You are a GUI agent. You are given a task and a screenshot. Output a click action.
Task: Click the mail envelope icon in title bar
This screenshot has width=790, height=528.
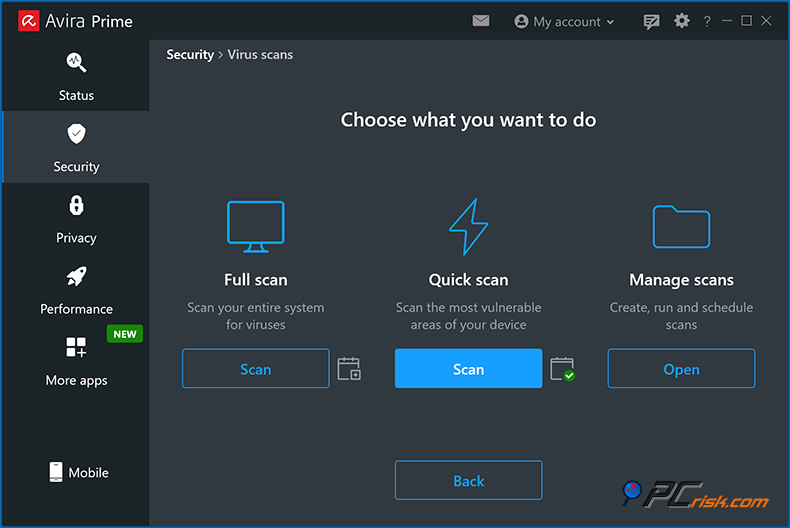[481, 21]
